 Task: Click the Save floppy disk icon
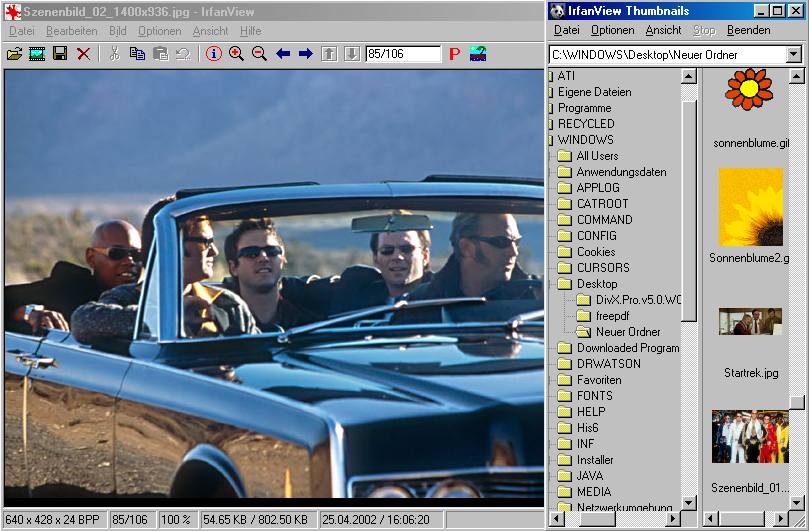click(x=60, y=54)
